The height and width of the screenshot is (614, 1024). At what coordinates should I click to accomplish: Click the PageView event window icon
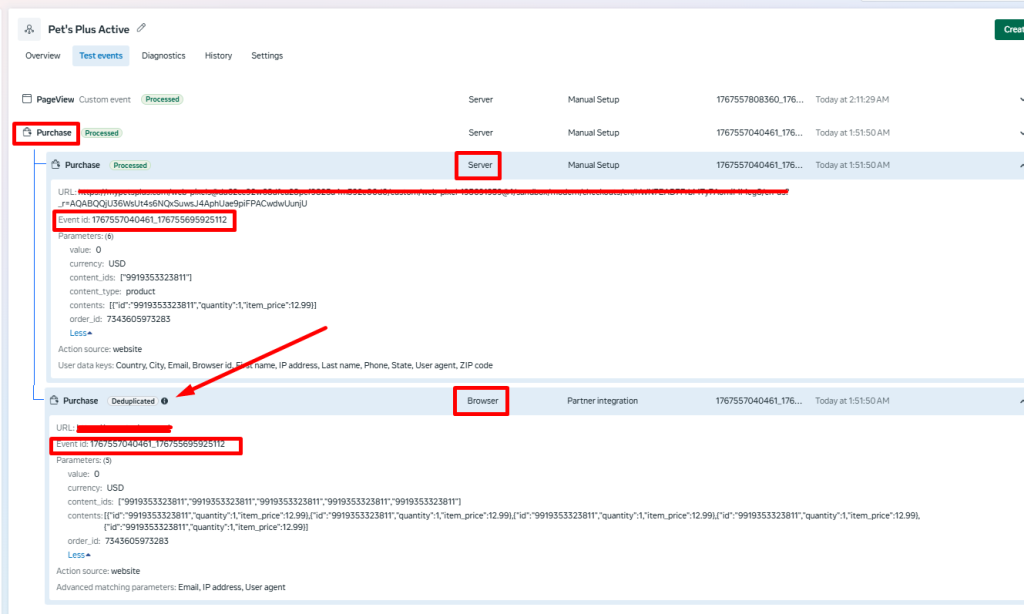point(27,100)
